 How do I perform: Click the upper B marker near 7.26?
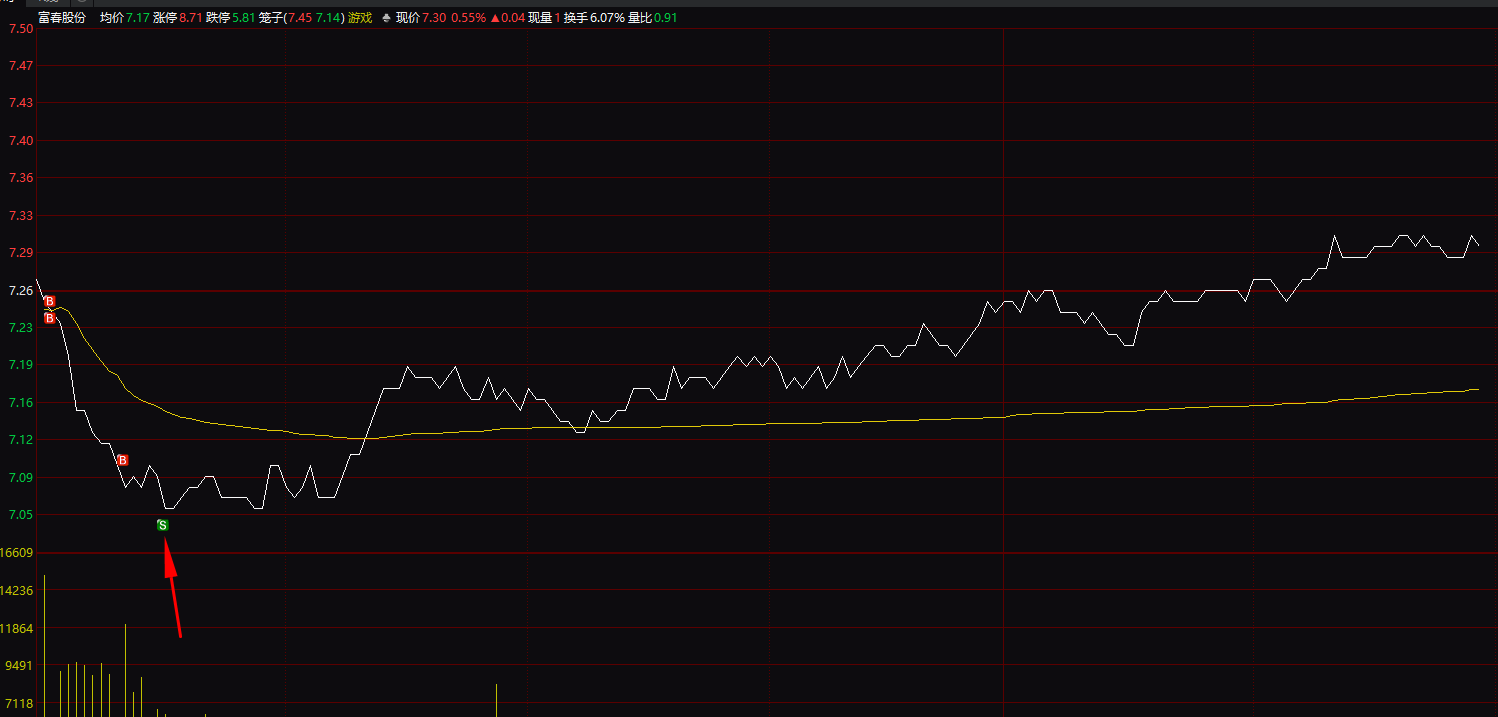(x=49, y=301)
